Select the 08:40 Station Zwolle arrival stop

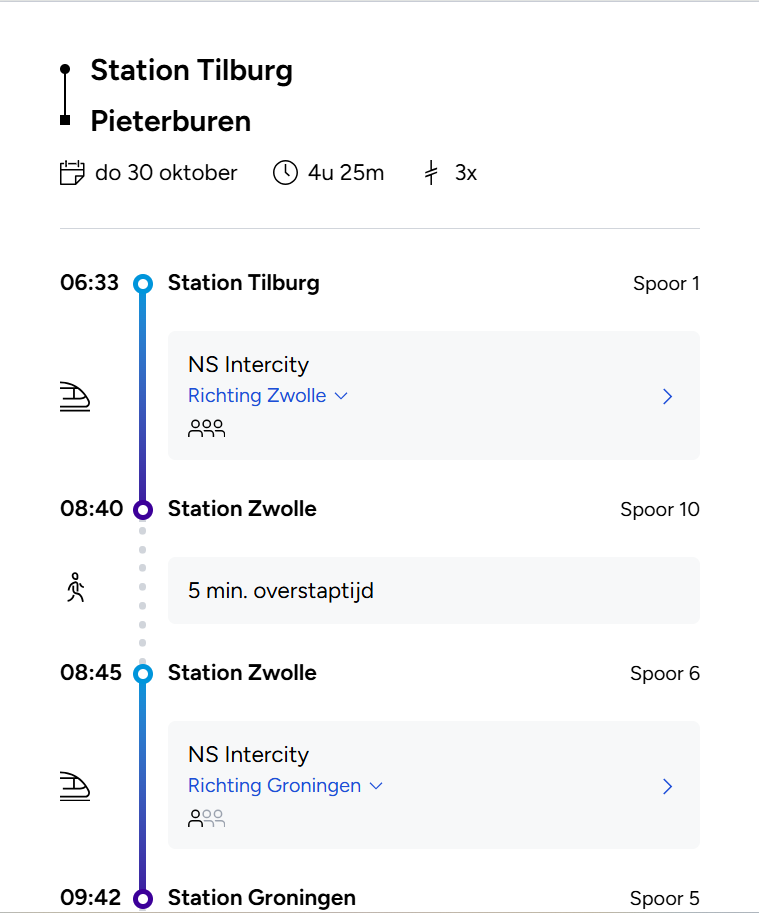[242, 509]
